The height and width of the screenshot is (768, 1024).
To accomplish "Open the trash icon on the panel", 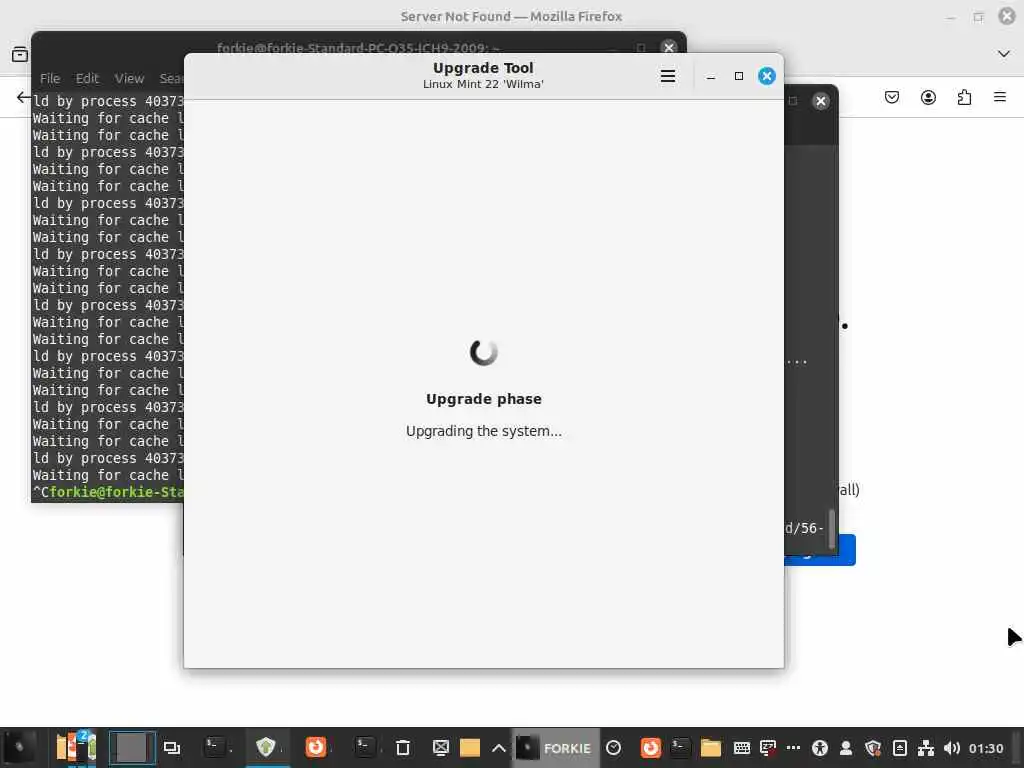I will 403,748.
